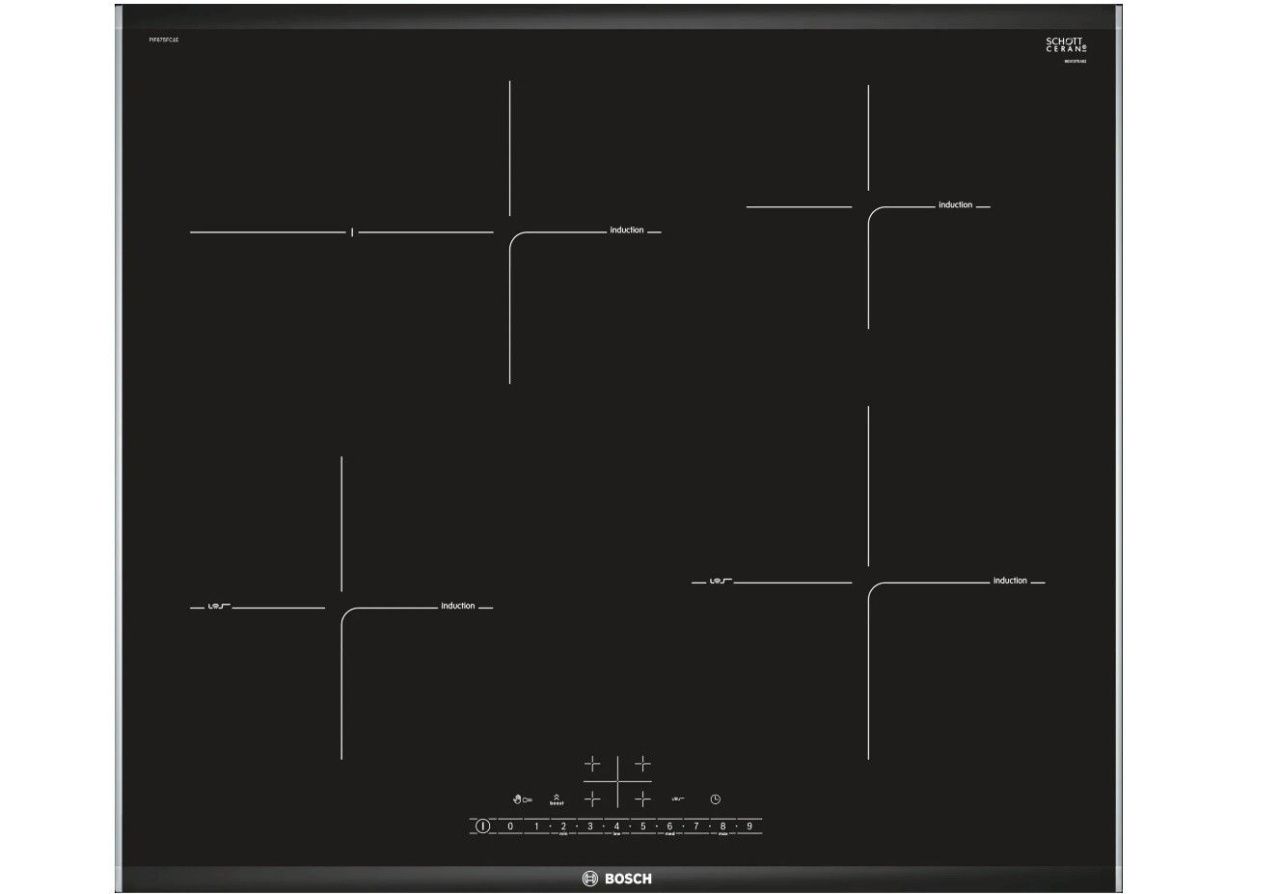This screenshot has height=894, width=1280.
Task: Activate the boost function icon
Action: [557, 799]
